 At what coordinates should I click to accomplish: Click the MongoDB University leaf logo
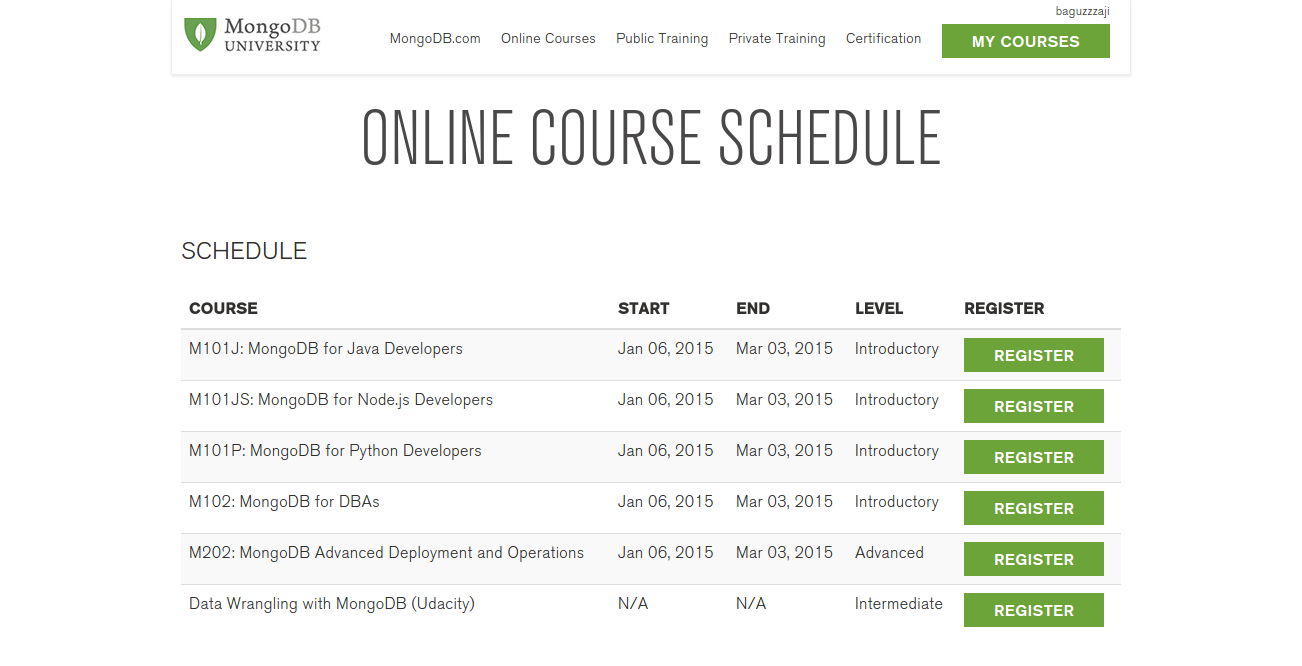coord(252,34)
